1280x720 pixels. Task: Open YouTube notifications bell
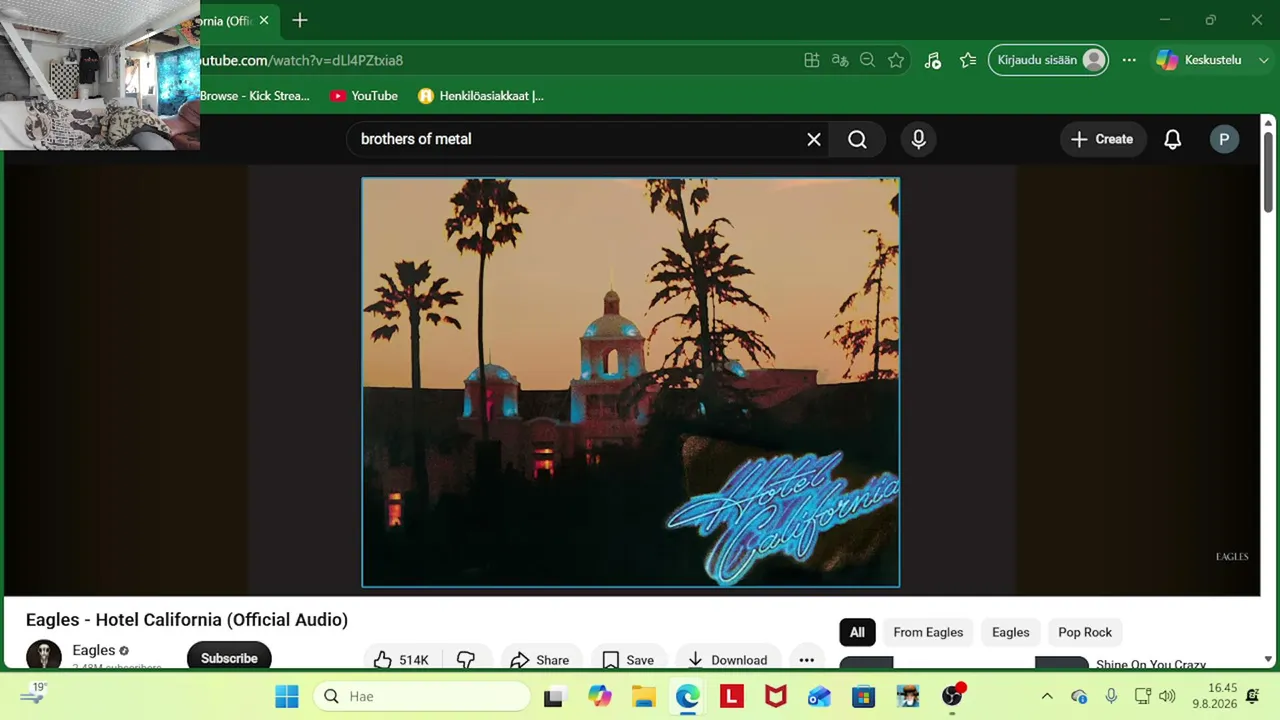[x=1173, y=139]
